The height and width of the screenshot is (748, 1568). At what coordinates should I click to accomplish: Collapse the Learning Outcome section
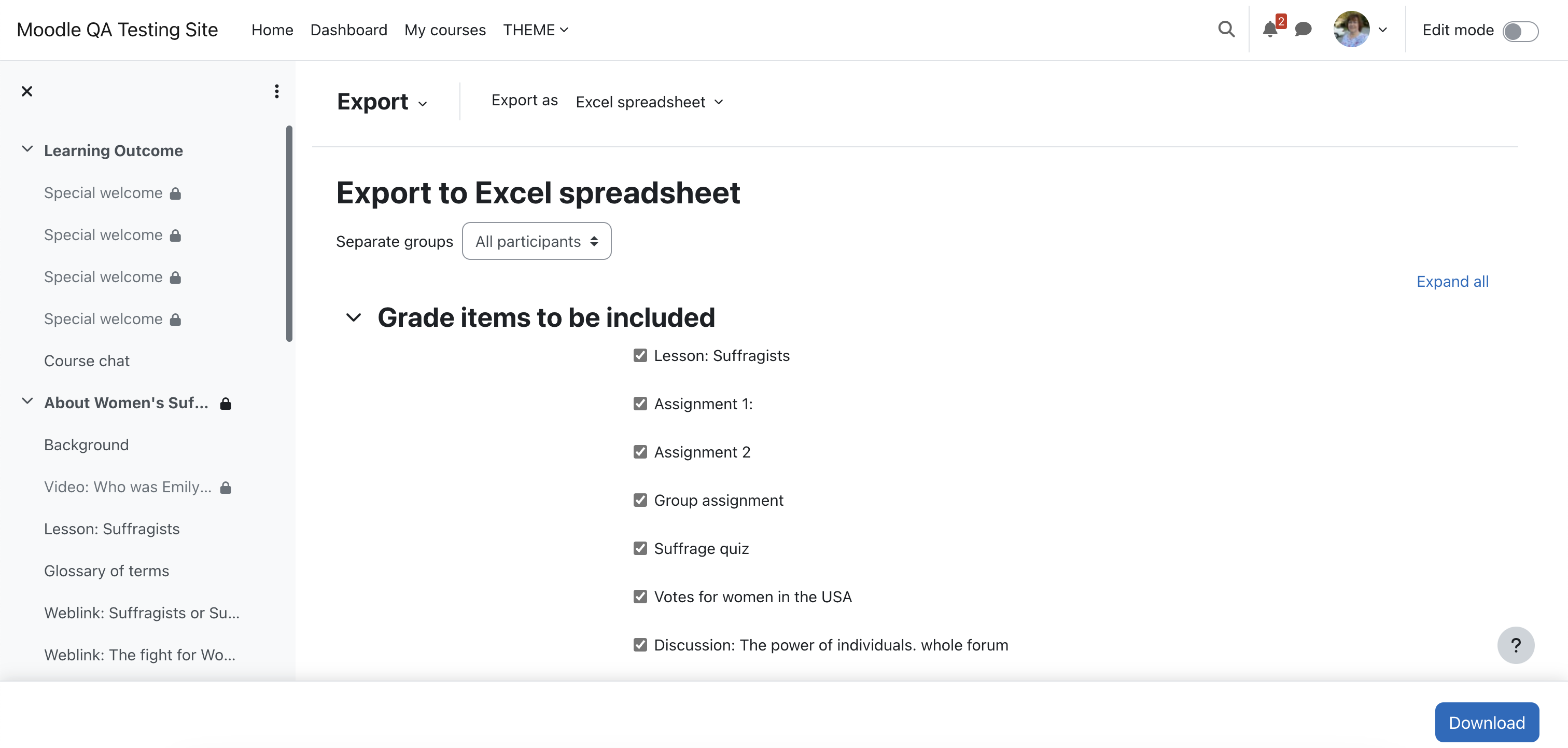[x=27, y=149]
